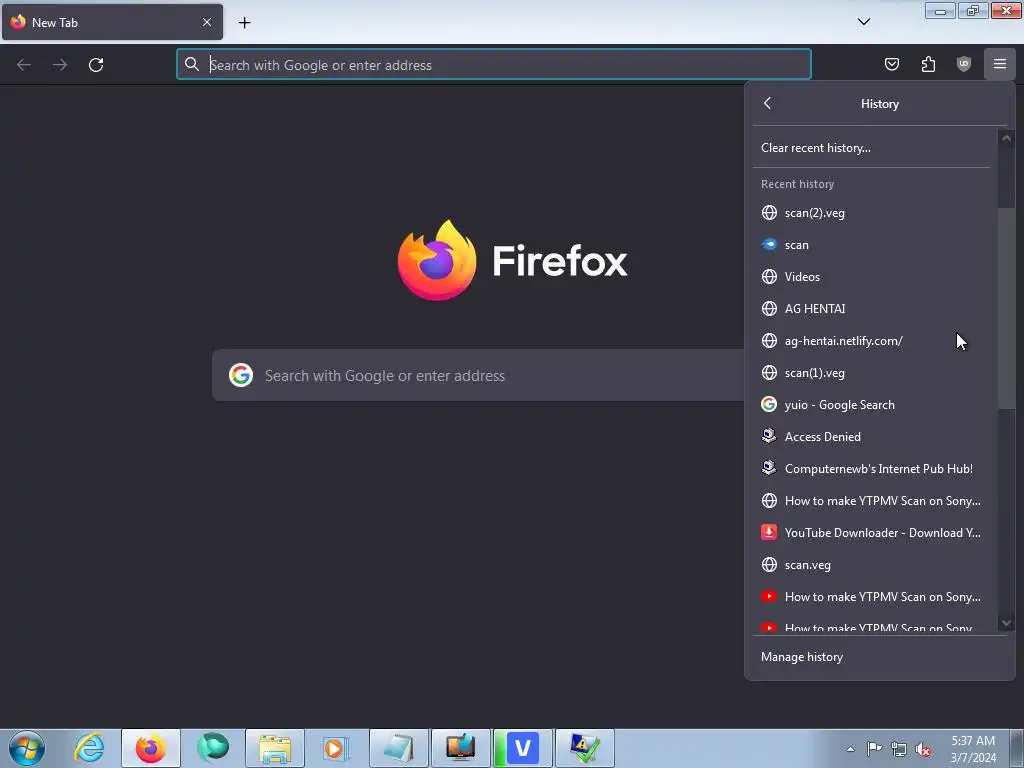Click the globe icon beside Videos entry
The height and width of the screenshot is (768, 1024).
click(x=769, y=277)
